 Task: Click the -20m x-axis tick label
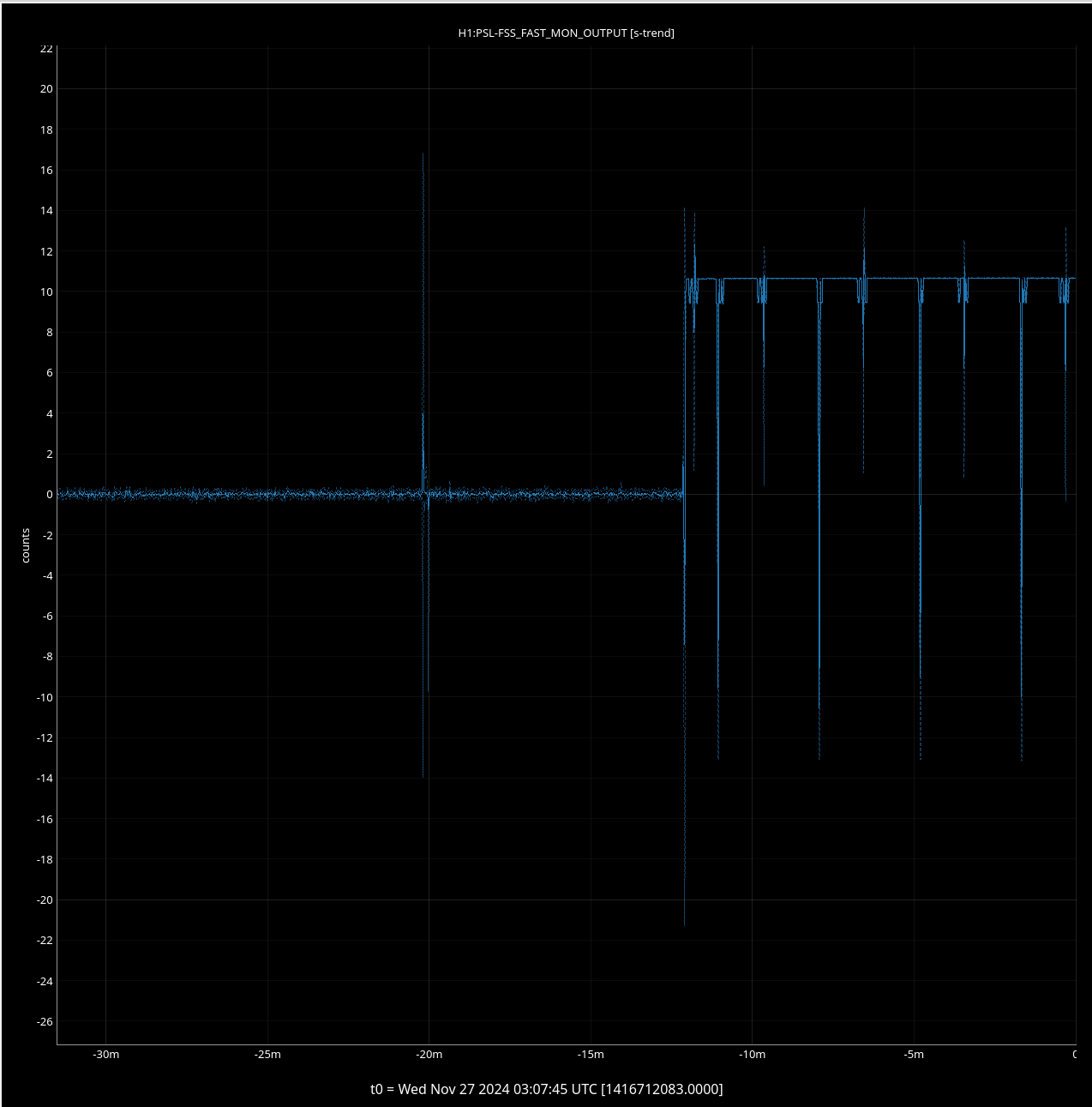tap(429, 1054)
